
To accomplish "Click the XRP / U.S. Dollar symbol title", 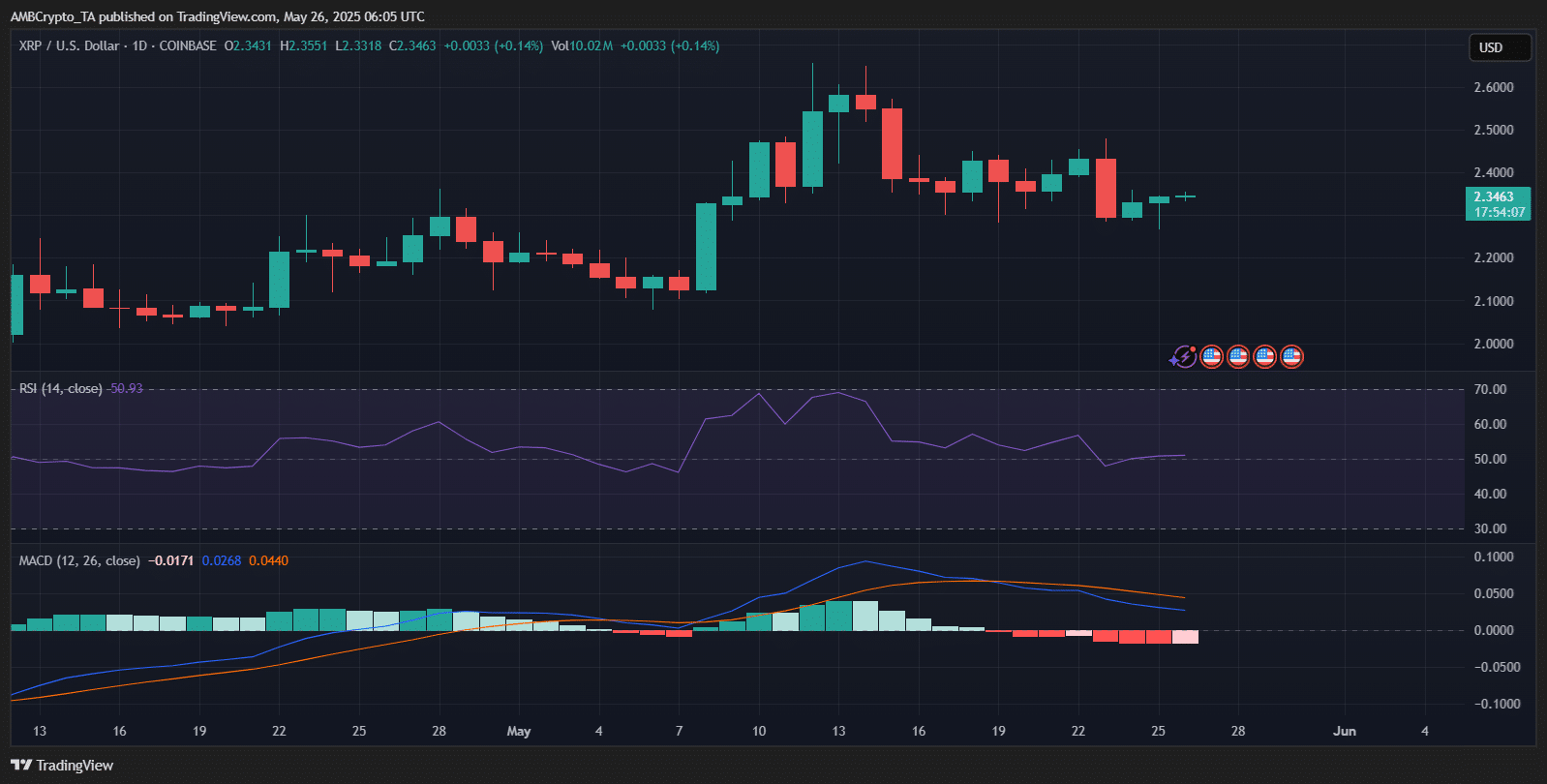I will pos(70,45).
